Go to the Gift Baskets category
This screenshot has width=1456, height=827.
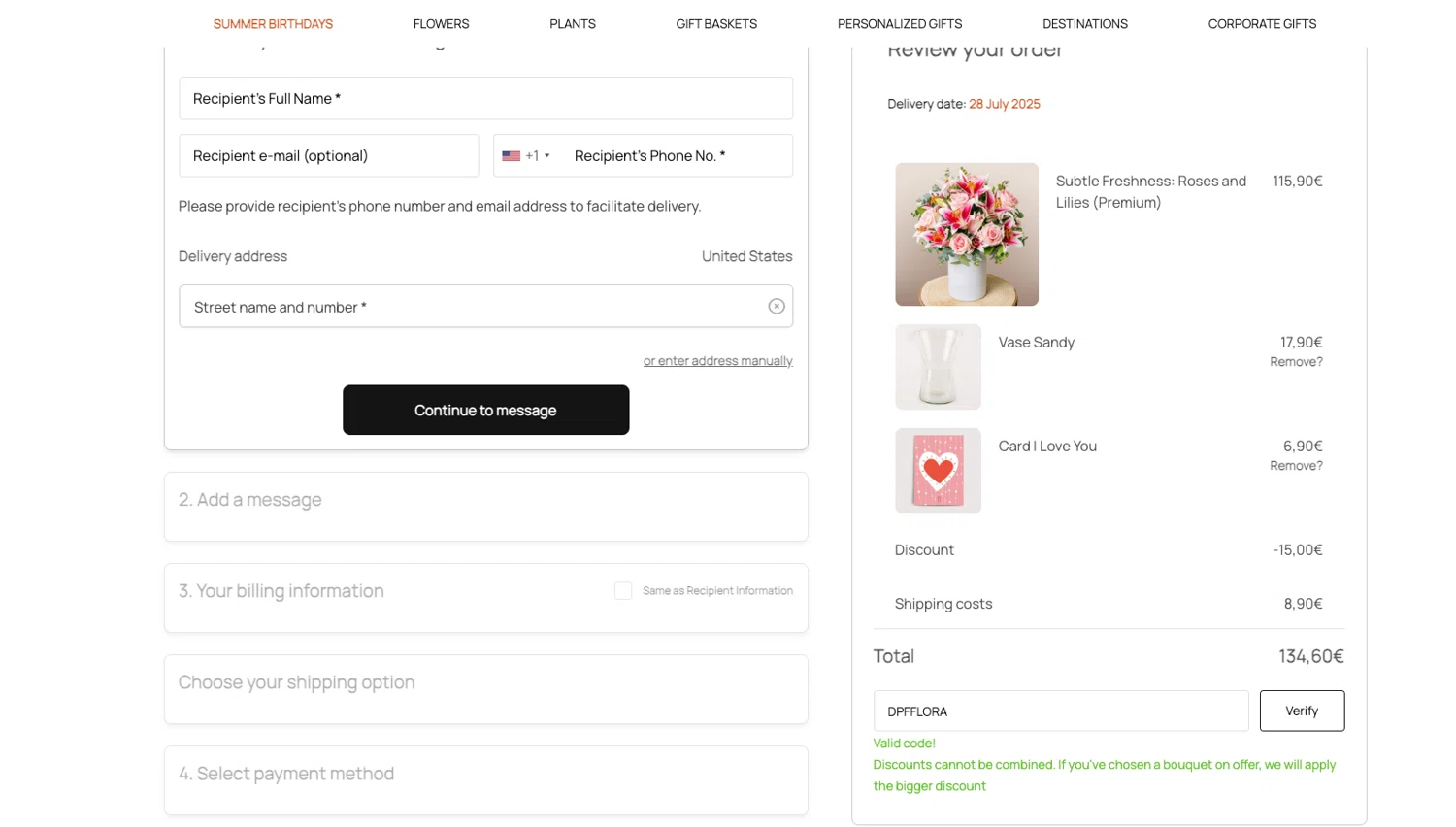pos(716,24)
